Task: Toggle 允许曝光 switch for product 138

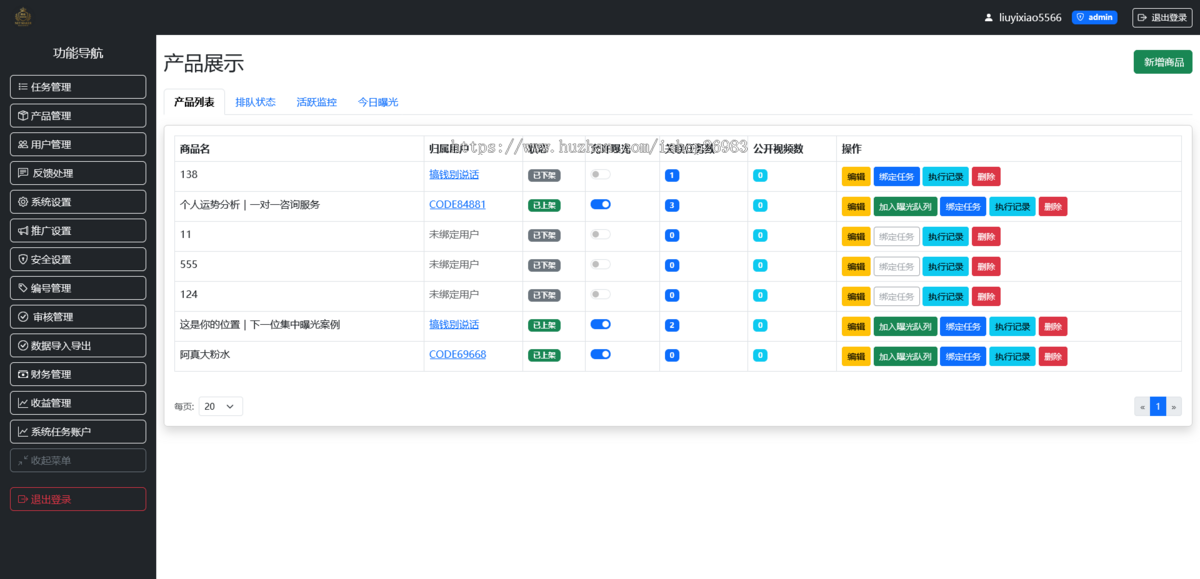Action: coord(600,174)
